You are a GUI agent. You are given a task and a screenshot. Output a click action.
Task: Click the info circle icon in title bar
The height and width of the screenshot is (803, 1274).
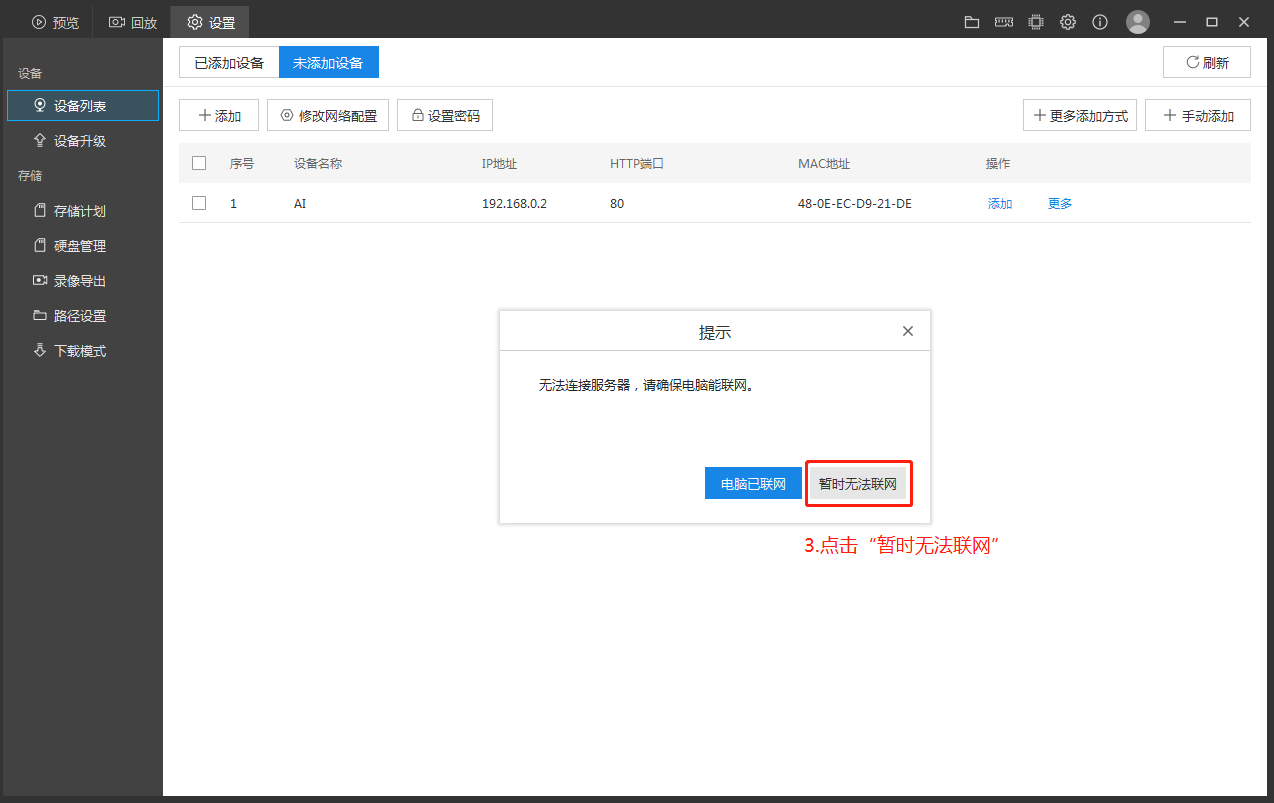(x=1100, y=22)
